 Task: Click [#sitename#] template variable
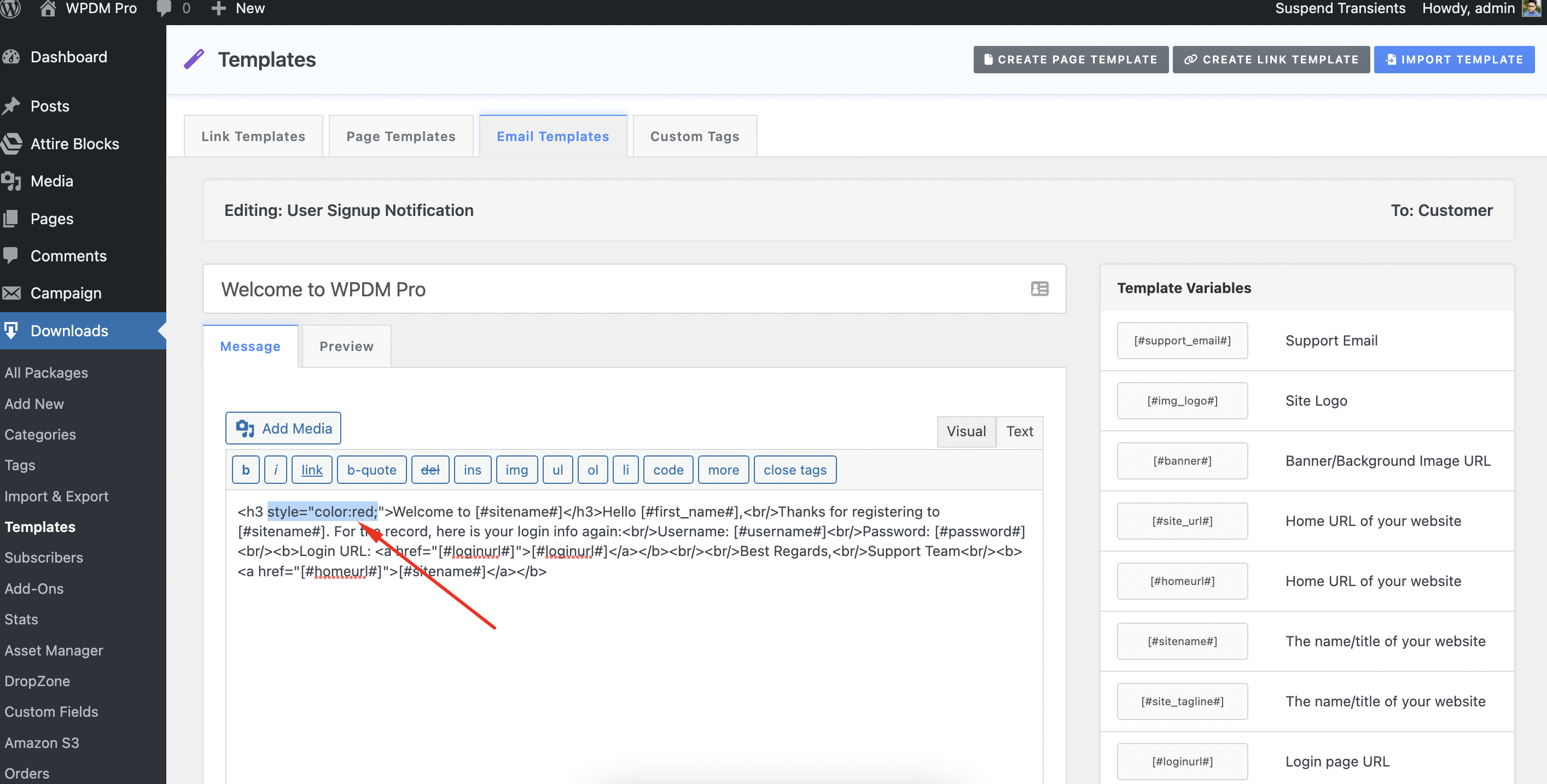[1182, 641]
